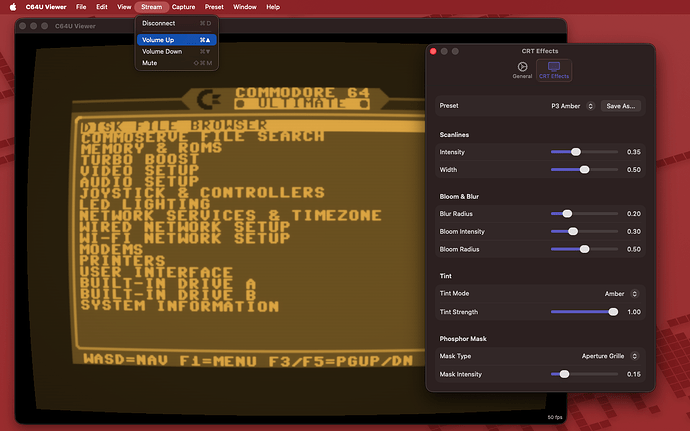Click the Bloom Intensity value 0.30

(x=634, y=232)
